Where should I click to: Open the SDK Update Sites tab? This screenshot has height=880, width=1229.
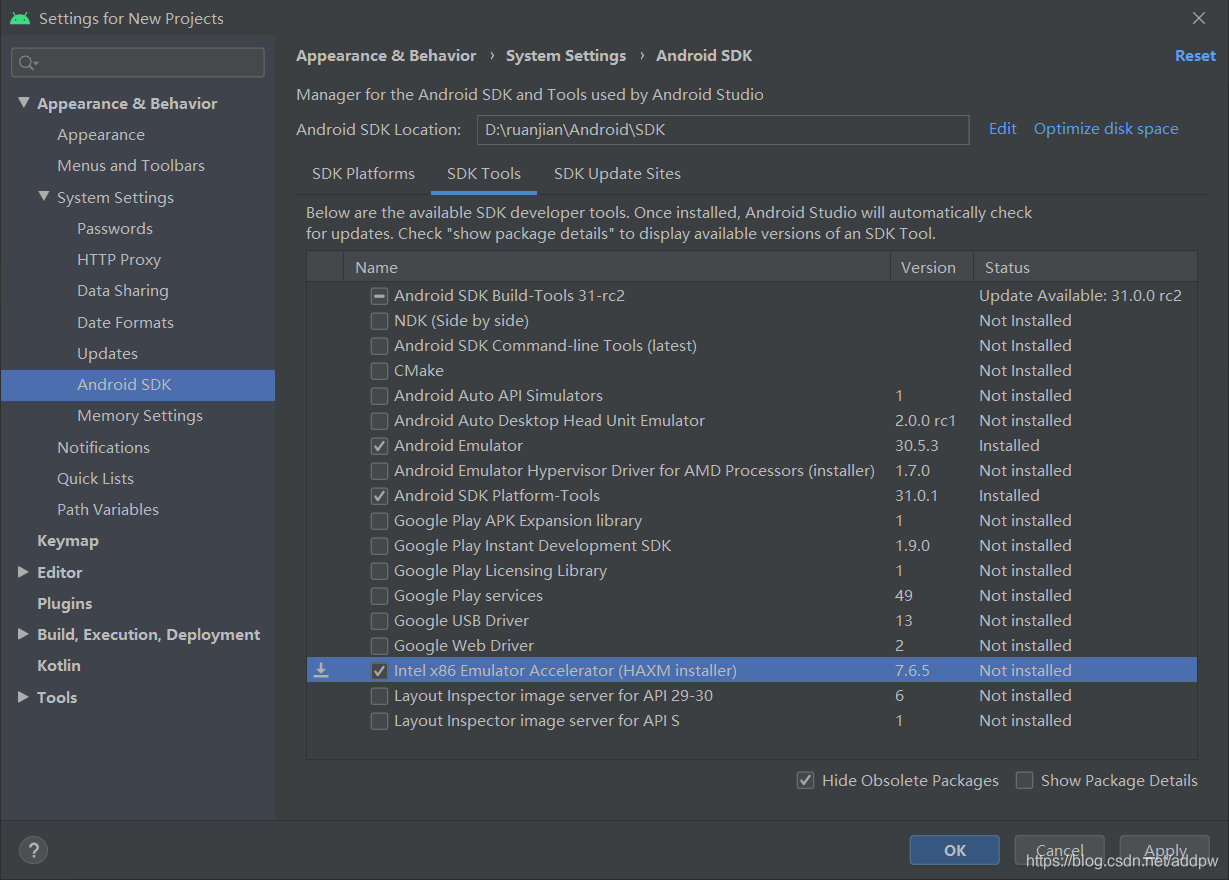[x=617, y=174]
